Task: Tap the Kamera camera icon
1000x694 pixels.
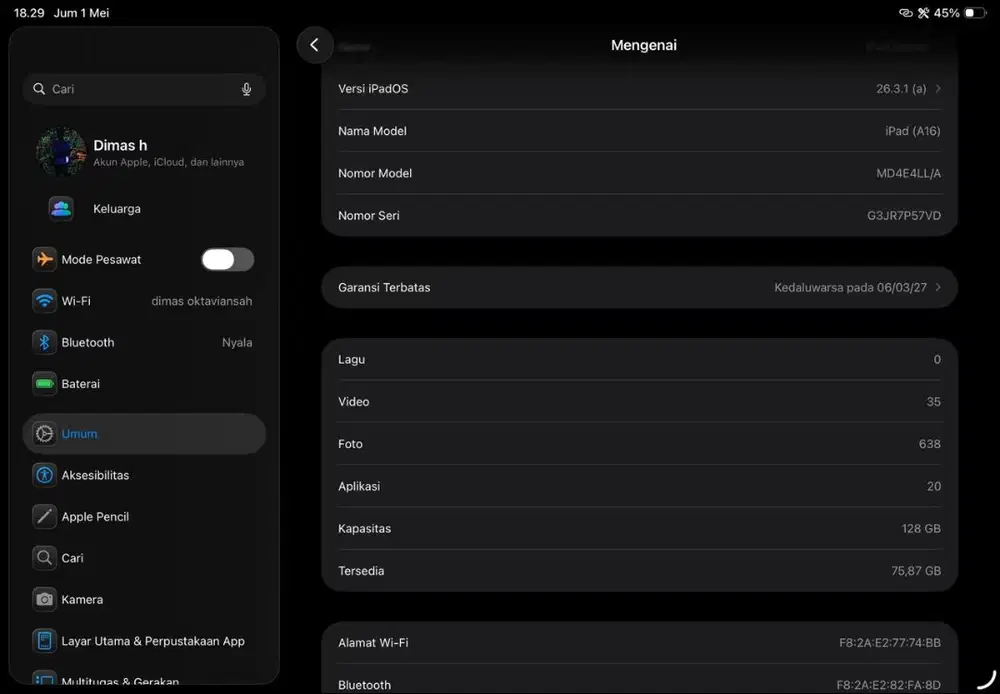Action: click(x=45, y=600)
